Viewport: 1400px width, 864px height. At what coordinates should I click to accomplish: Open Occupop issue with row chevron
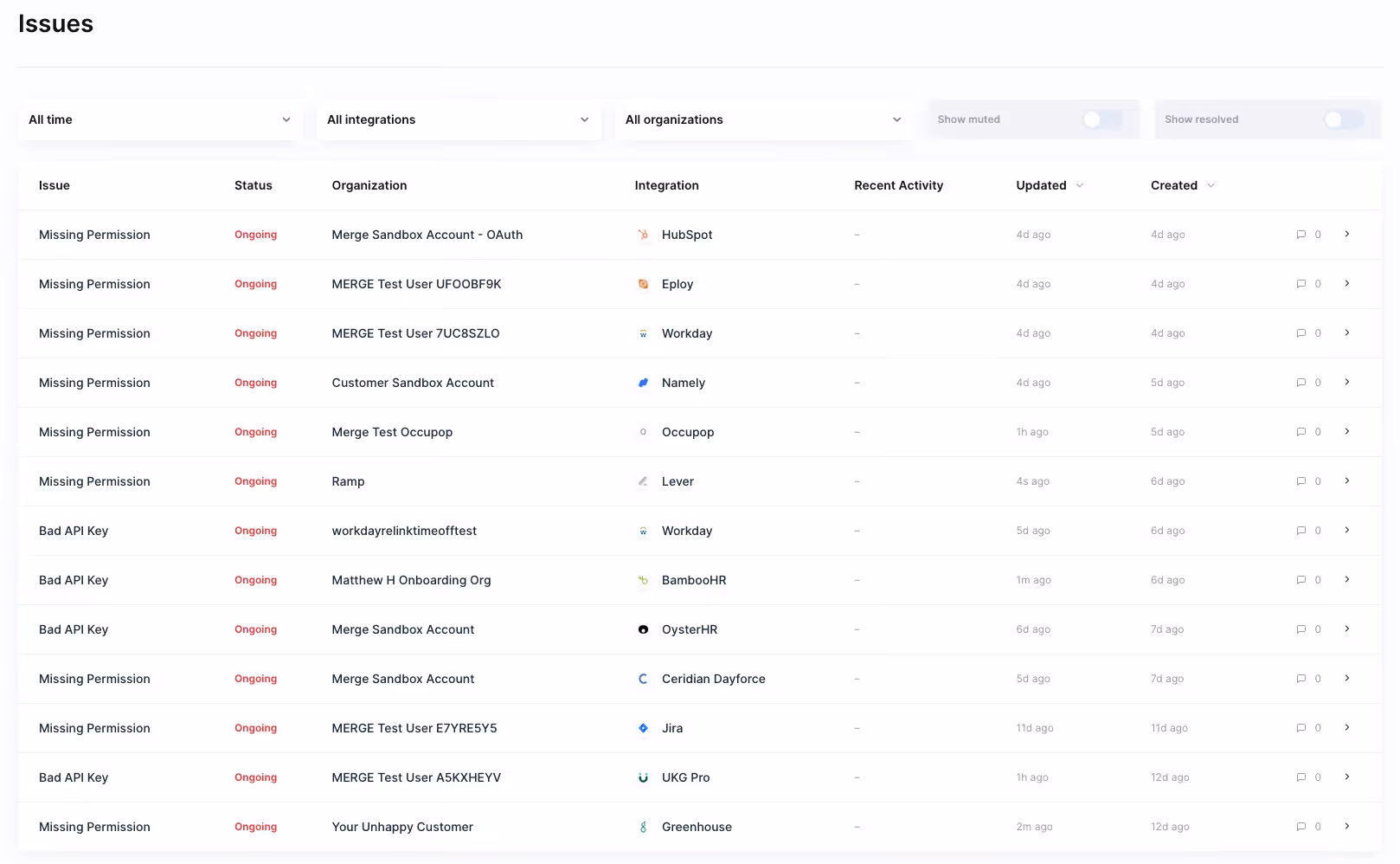[1347, 432]
